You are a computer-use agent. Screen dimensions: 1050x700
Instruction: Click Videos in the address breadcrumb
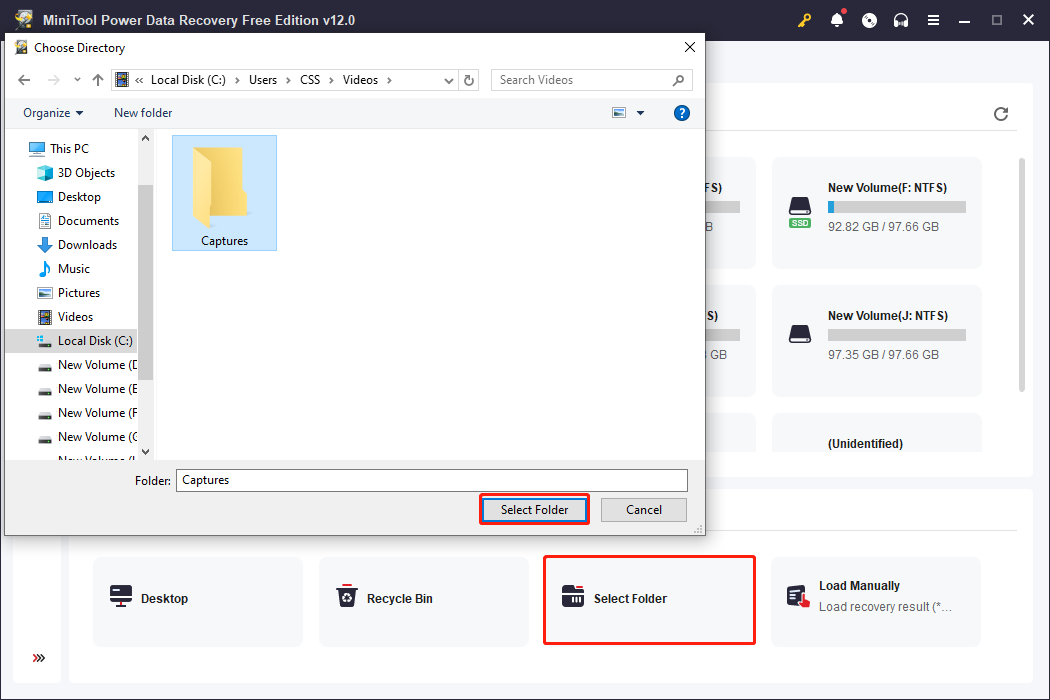tap(360, 80)
